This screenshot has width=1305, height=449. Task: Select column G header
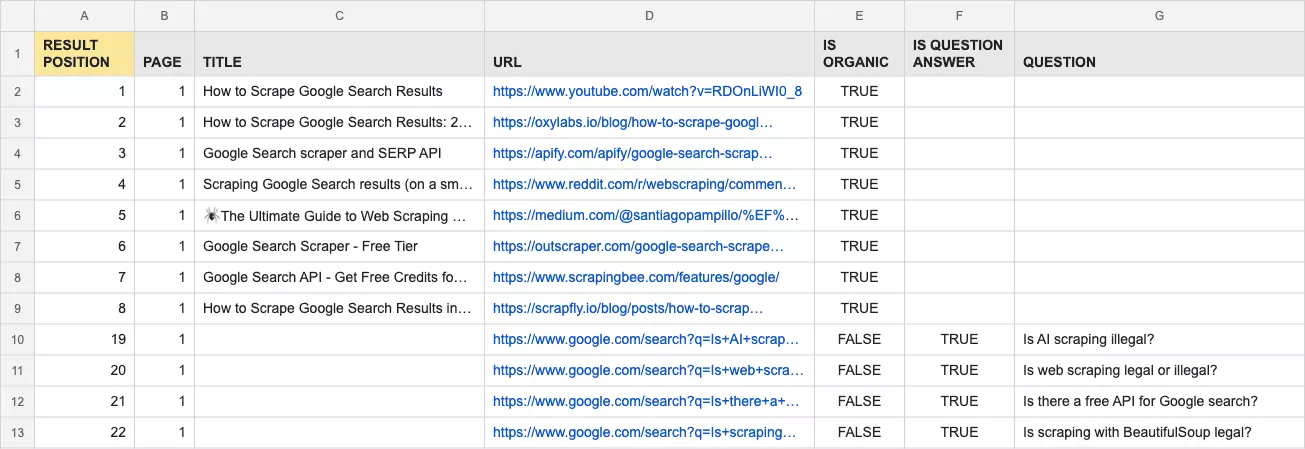tap(1159, 15)
